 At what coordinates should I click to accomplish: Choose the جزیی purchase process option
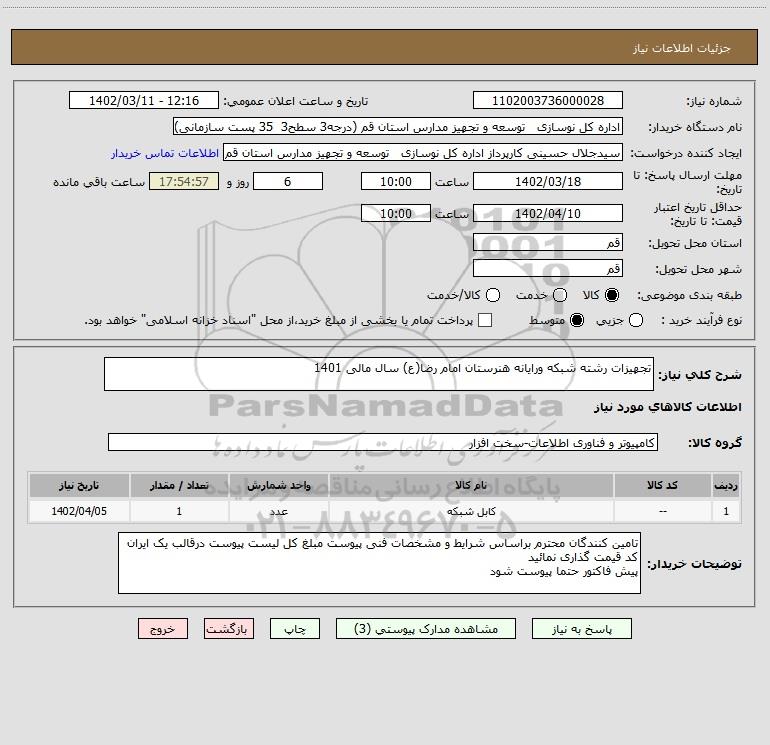[x=635, y=321]
